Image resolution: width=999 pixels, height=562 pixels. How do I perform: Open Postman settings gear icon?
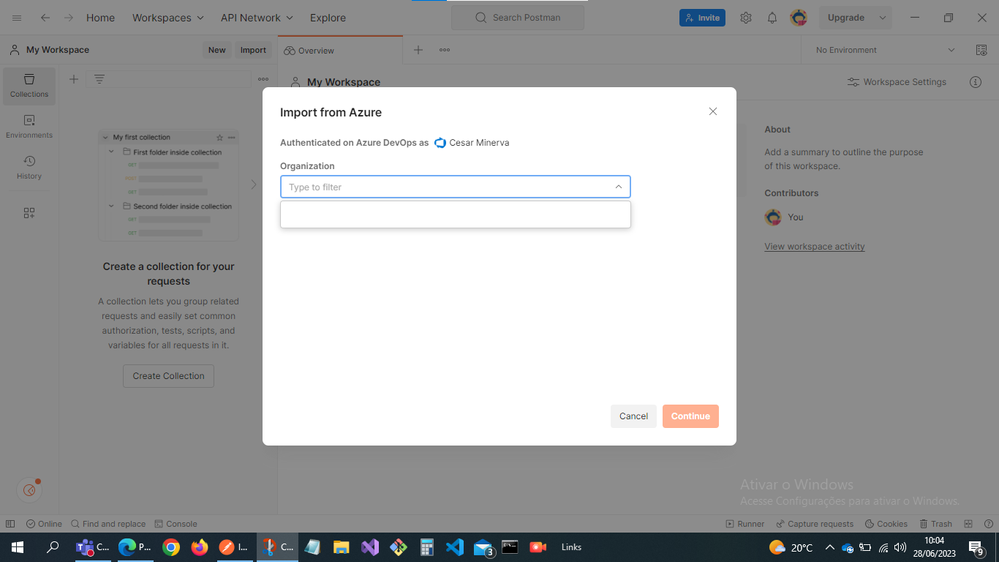[x=745, y=18]
